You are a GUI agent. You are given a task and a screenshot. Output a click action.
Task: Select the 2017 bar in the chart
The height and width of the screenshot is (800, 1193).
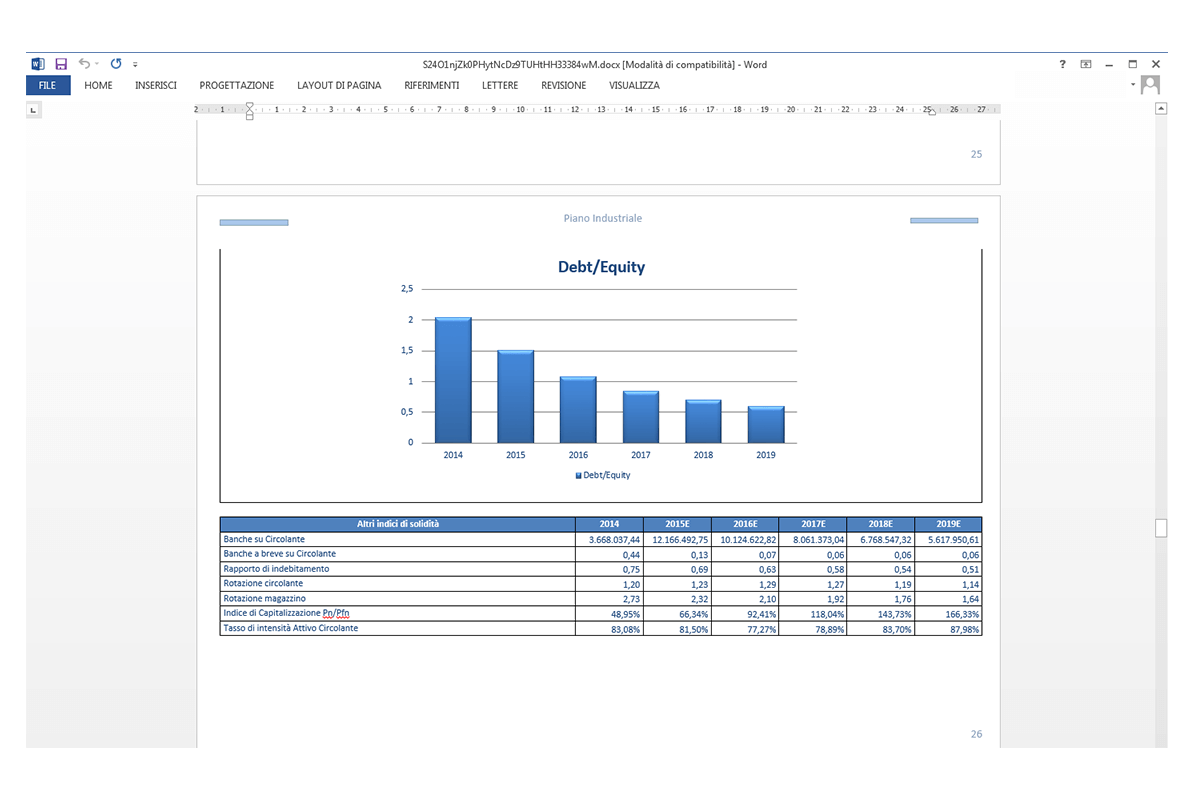(x=641, y=417)
